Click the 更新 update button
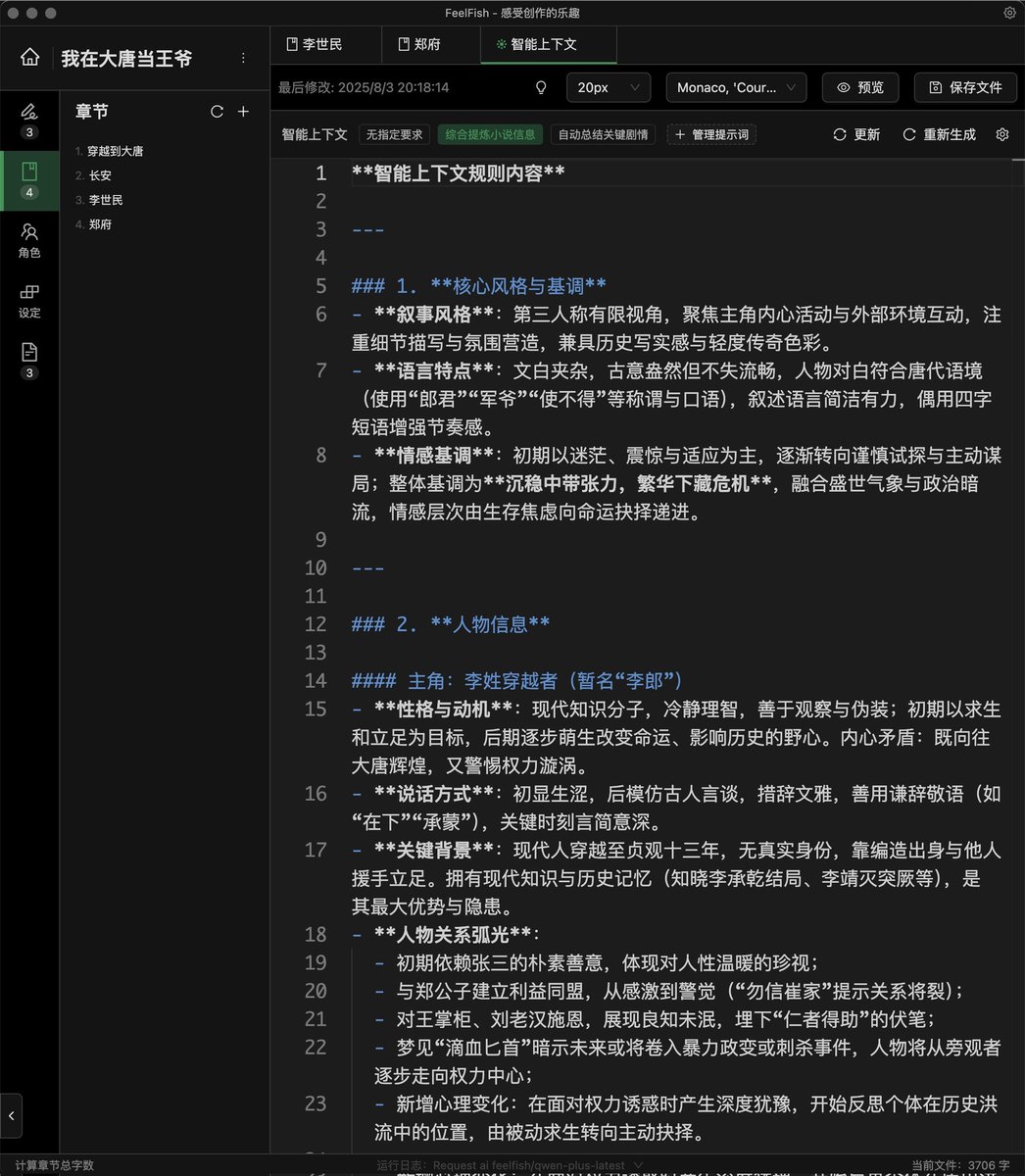 856,134
